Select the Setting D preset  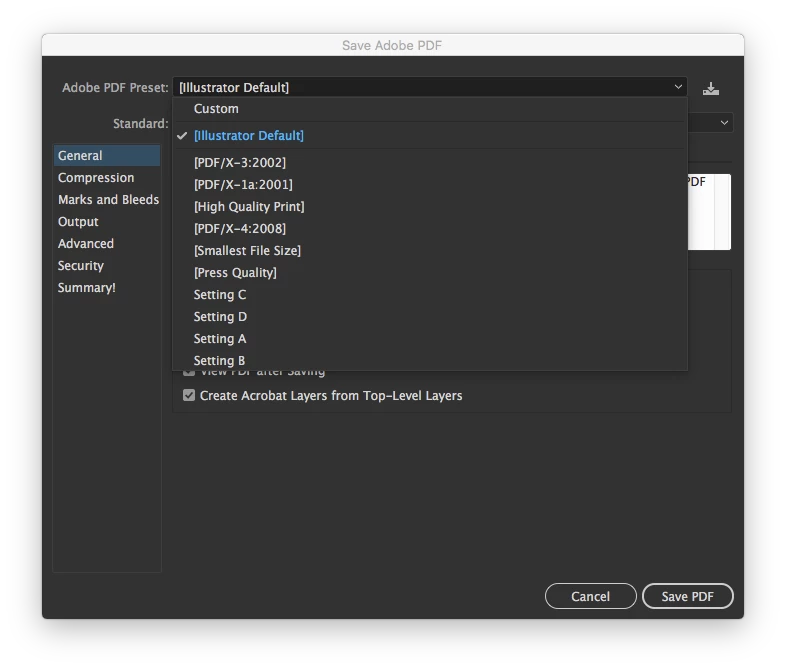430,317
